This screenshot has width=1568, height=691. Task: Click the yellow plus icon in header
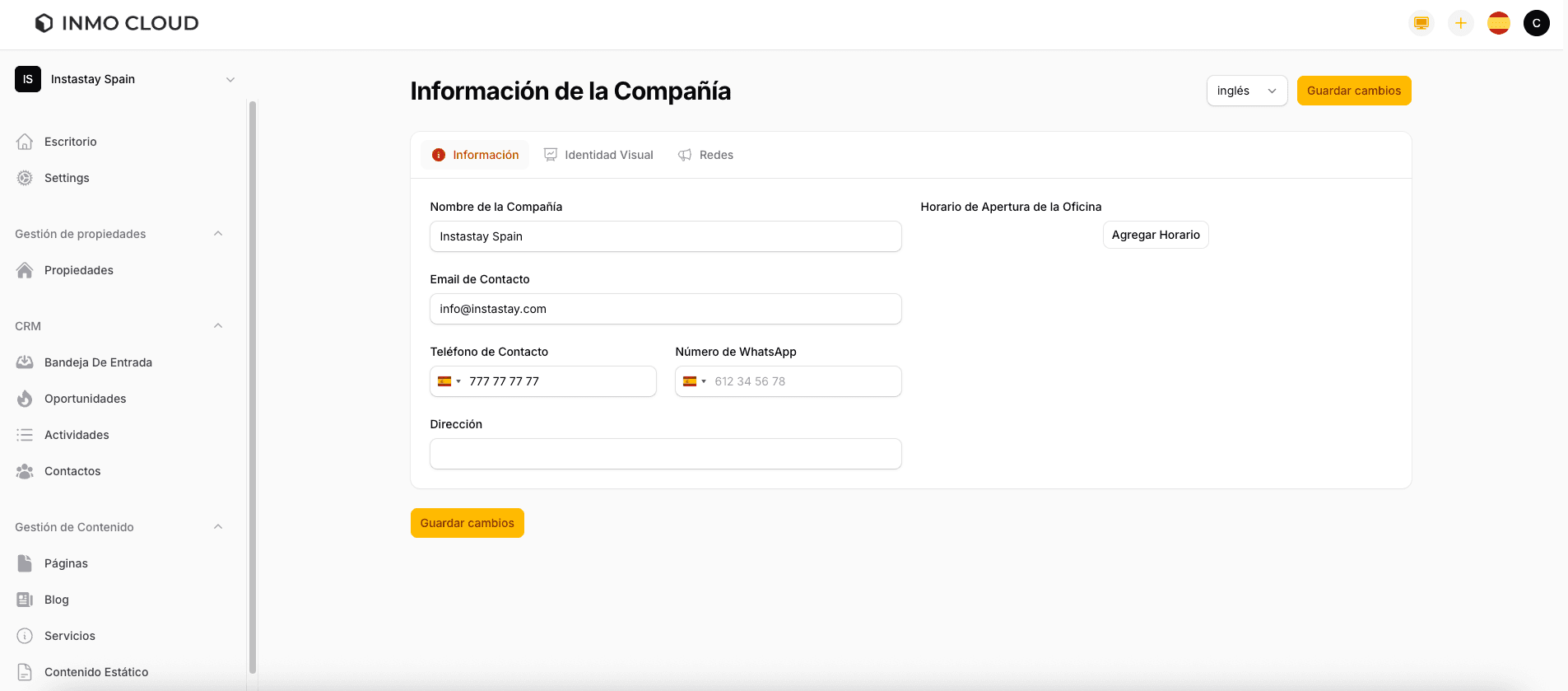[x=1460, y=23]
